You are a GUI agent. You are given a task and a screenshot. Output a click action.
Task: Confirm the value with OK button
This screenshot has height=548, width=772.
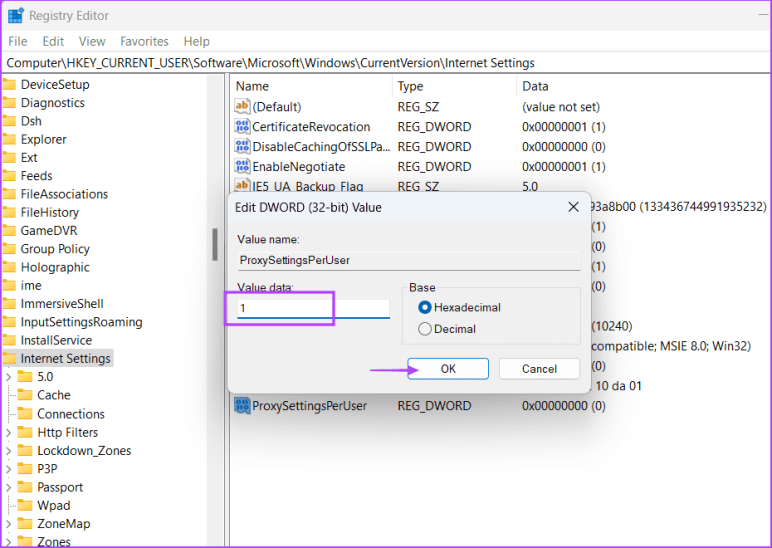[x=448, y=369]
